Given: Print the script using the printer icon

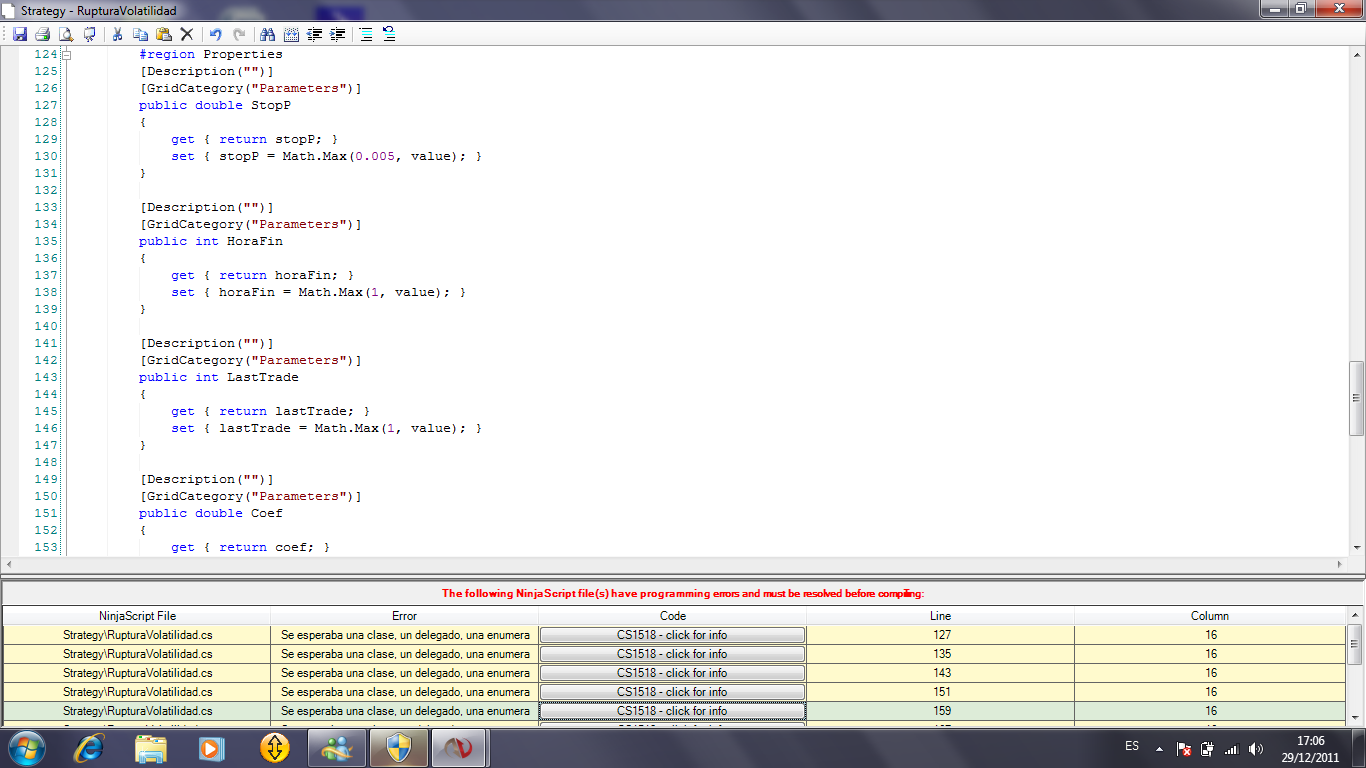Looking at the screenshot, I should (x=43, y=34).
